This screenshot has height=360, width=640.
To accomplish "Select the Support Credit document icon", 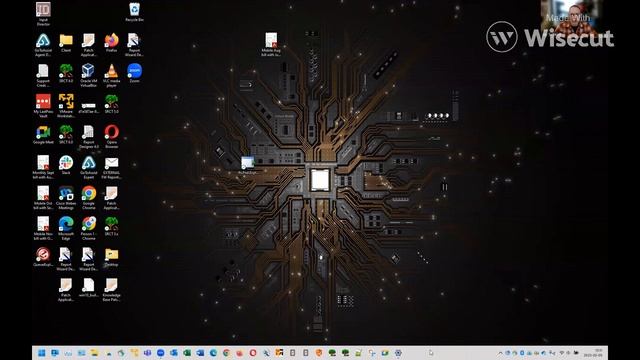I will click(x=43, y=76).
